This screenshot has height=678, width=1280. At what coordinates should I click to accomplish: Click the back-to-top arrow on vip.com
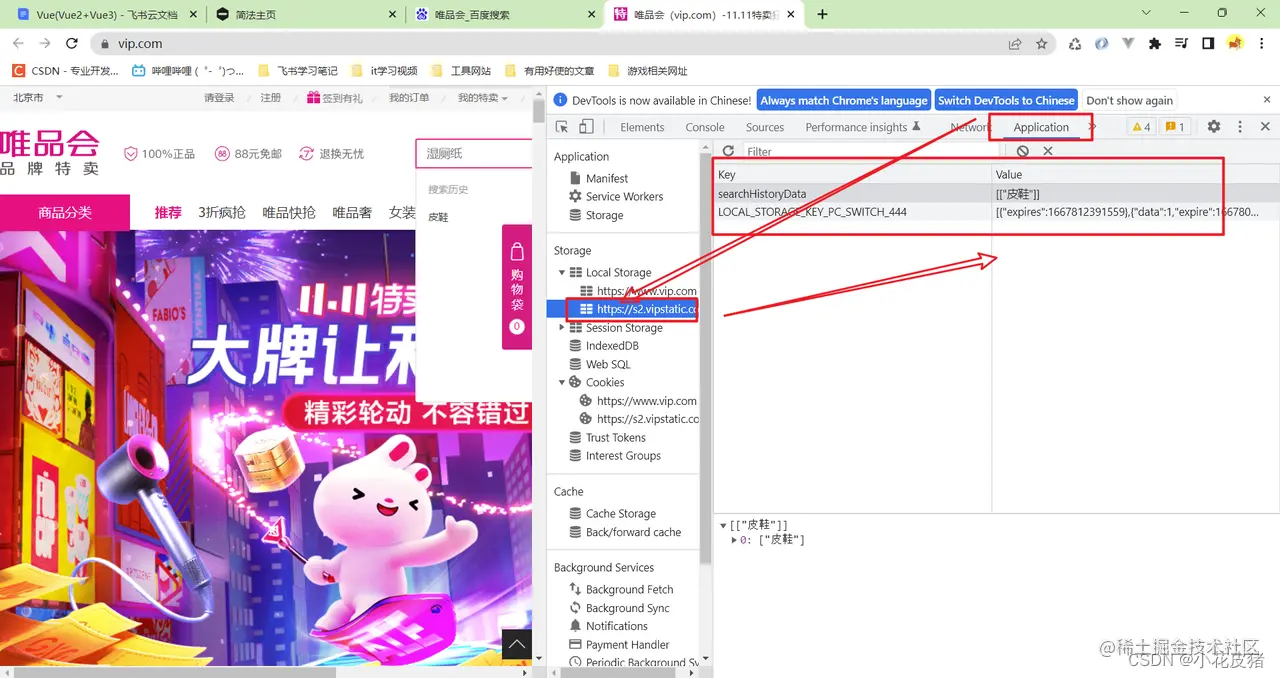517,645
